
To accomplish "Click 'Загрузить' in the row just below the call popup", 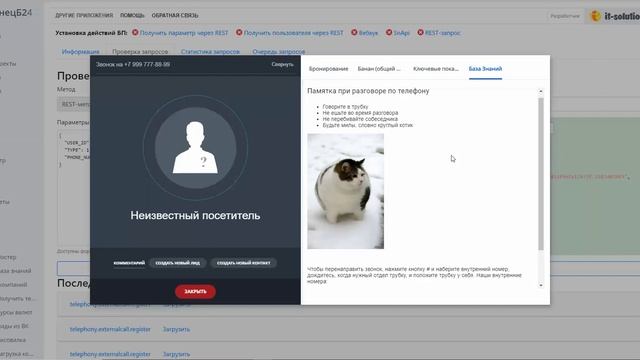I will tap(176, 329).
